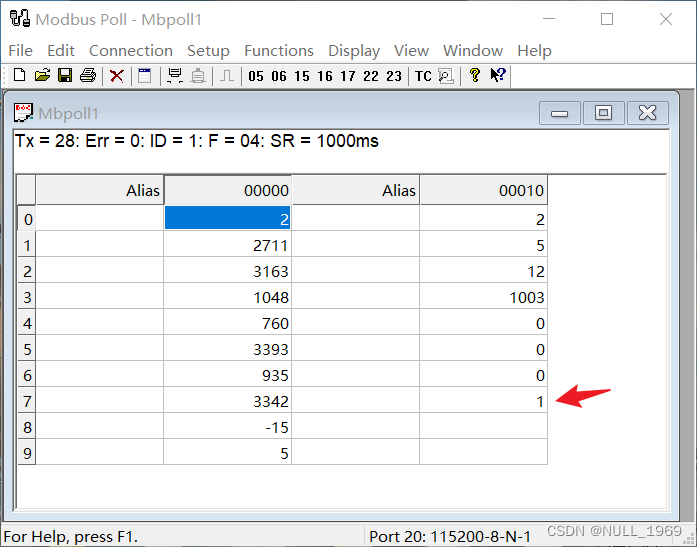The width and height of the screenshot is (697, 547).
Task: Click function 23 read/write registers button
Action: (x=394, y=76)
